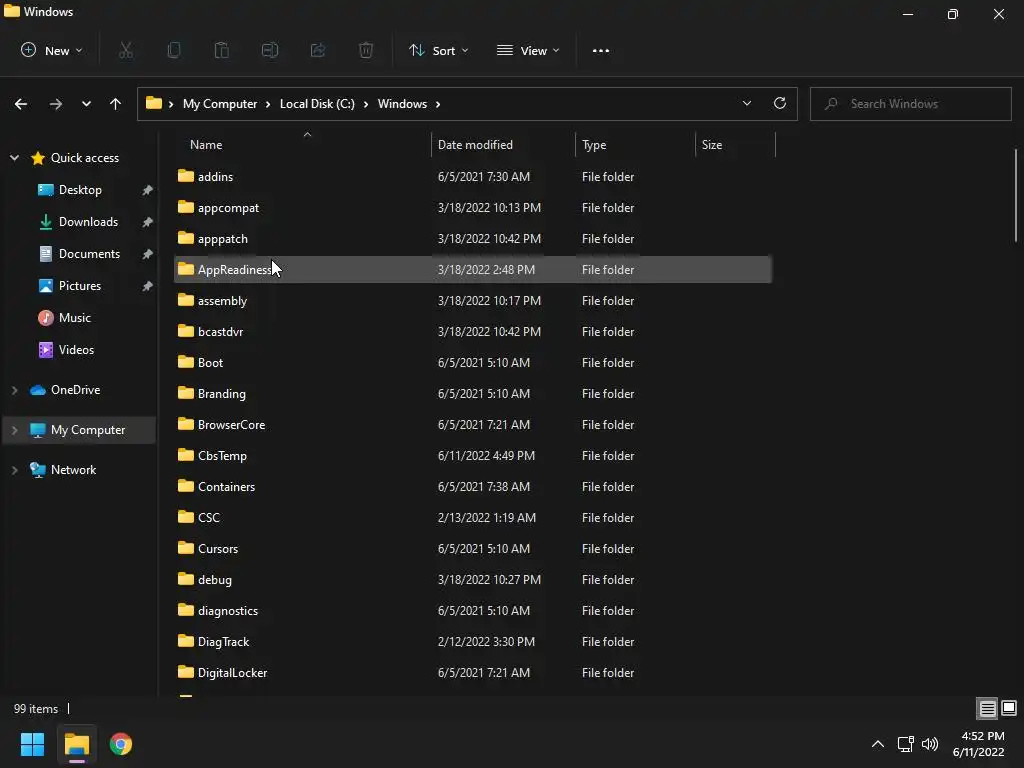This screenshot has height=768, width=1024.
Task: Select Videos in the sidebar
Action: pyautogui.click(x=76, y=350)
